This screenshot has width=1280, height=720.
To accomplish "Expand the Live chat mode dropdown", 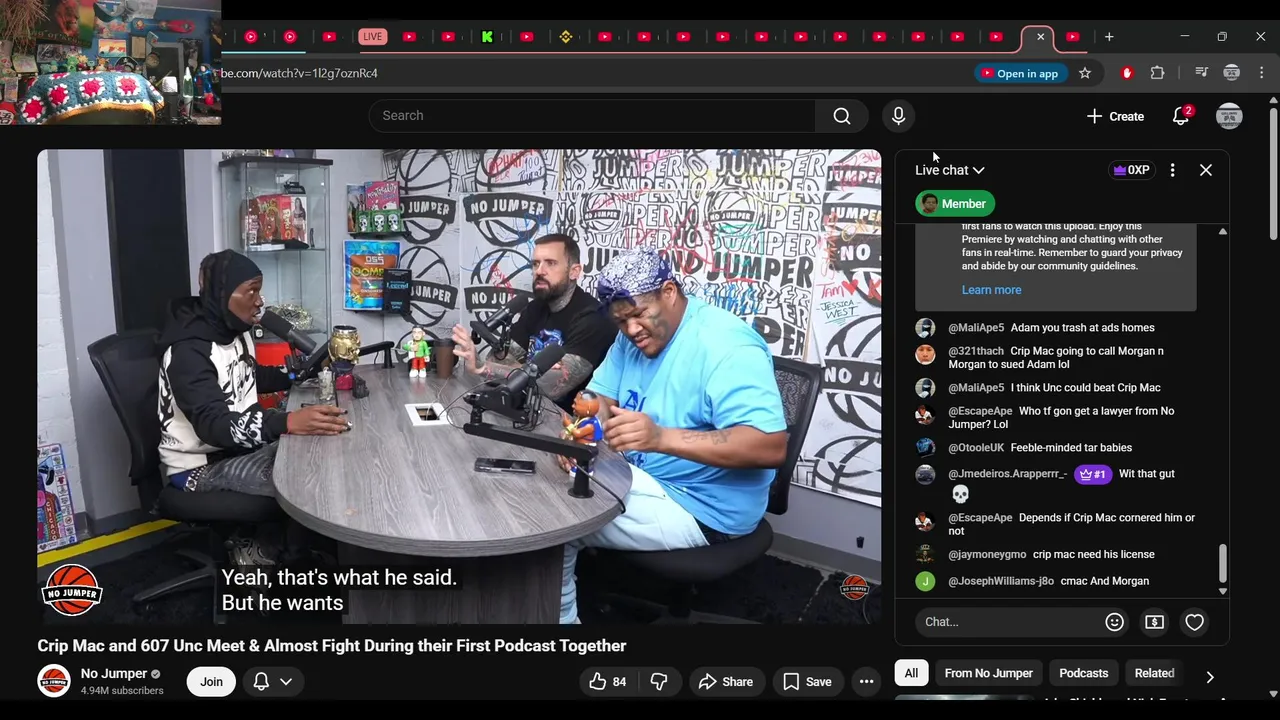I will click(950, 170).
